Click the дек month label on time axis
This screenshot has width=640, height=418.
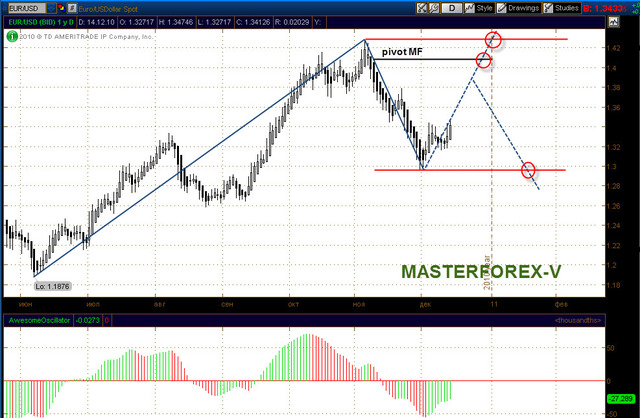click(x=425, y=305)
